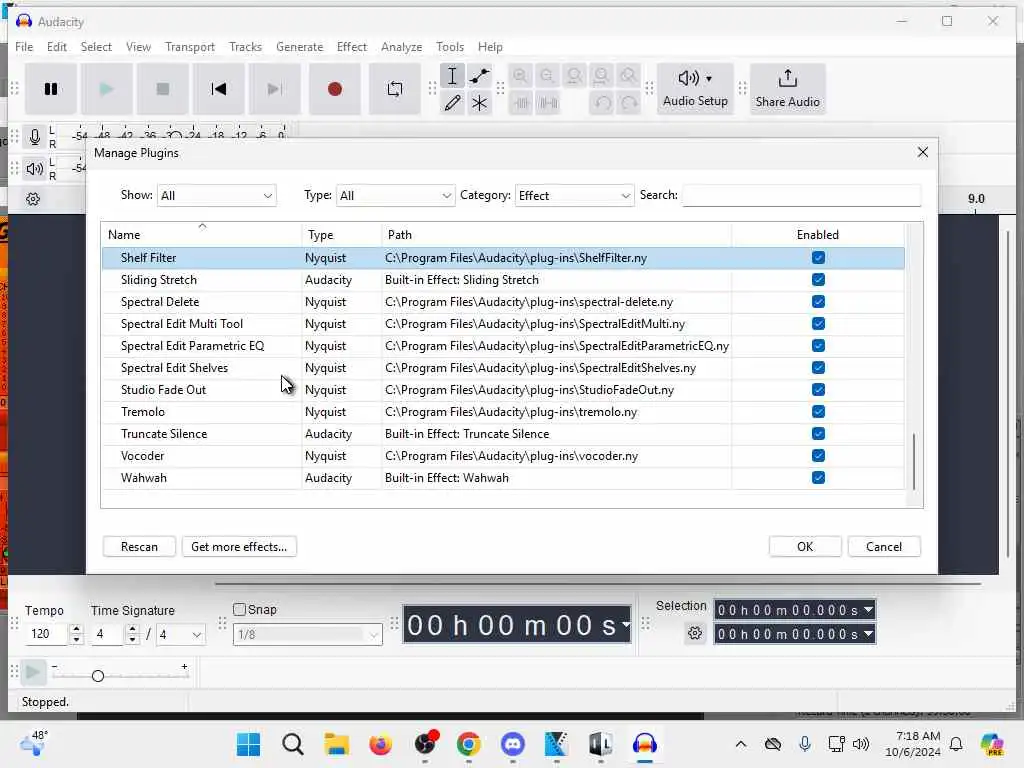Click the Redo arrow icon
The width and height of the screenshot is (1024, 768).
click(x=629, y=103)
